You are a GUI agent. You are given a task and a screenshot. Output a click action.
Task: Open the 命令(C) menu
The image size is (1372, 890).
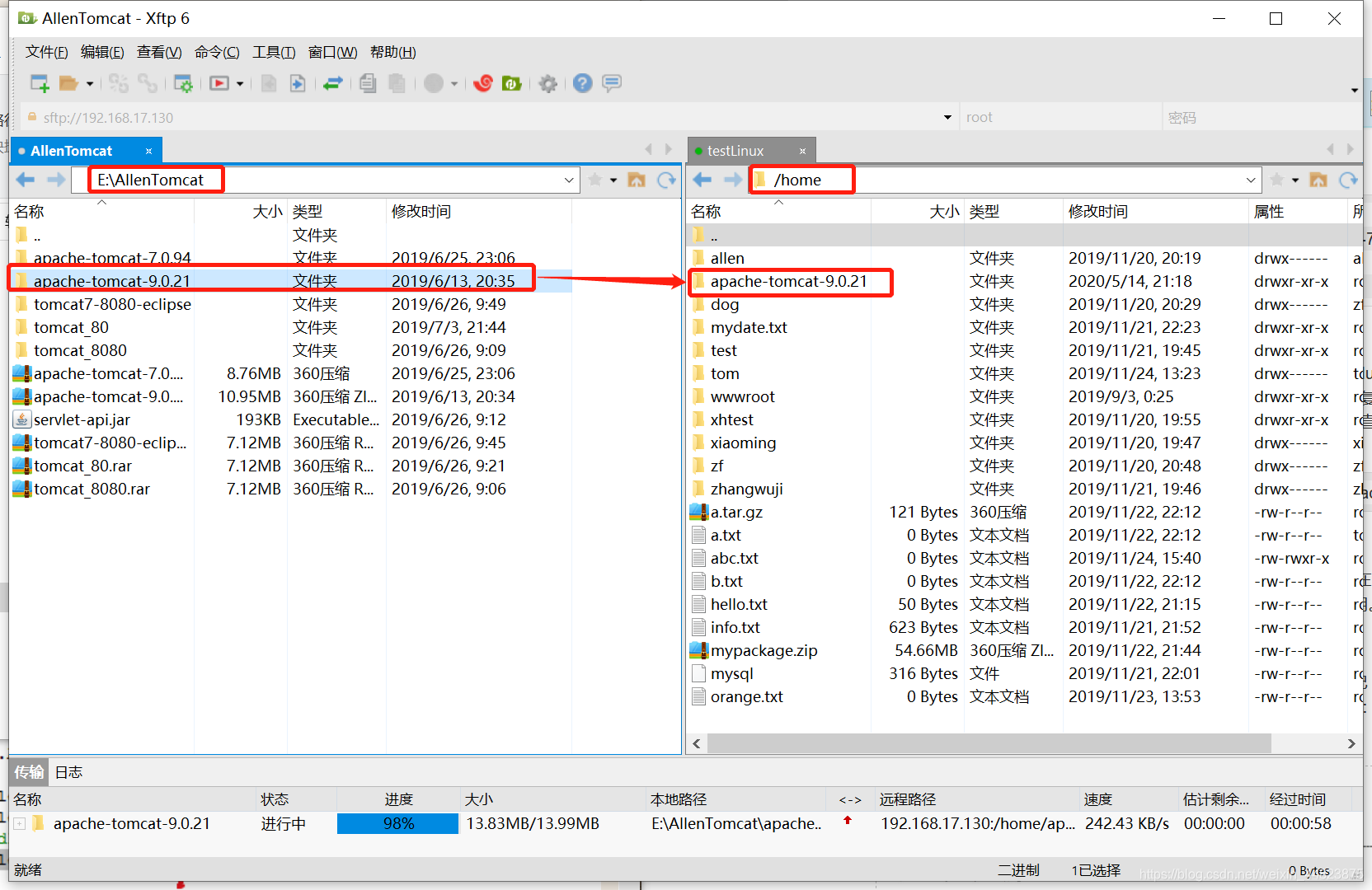point(217,52)
